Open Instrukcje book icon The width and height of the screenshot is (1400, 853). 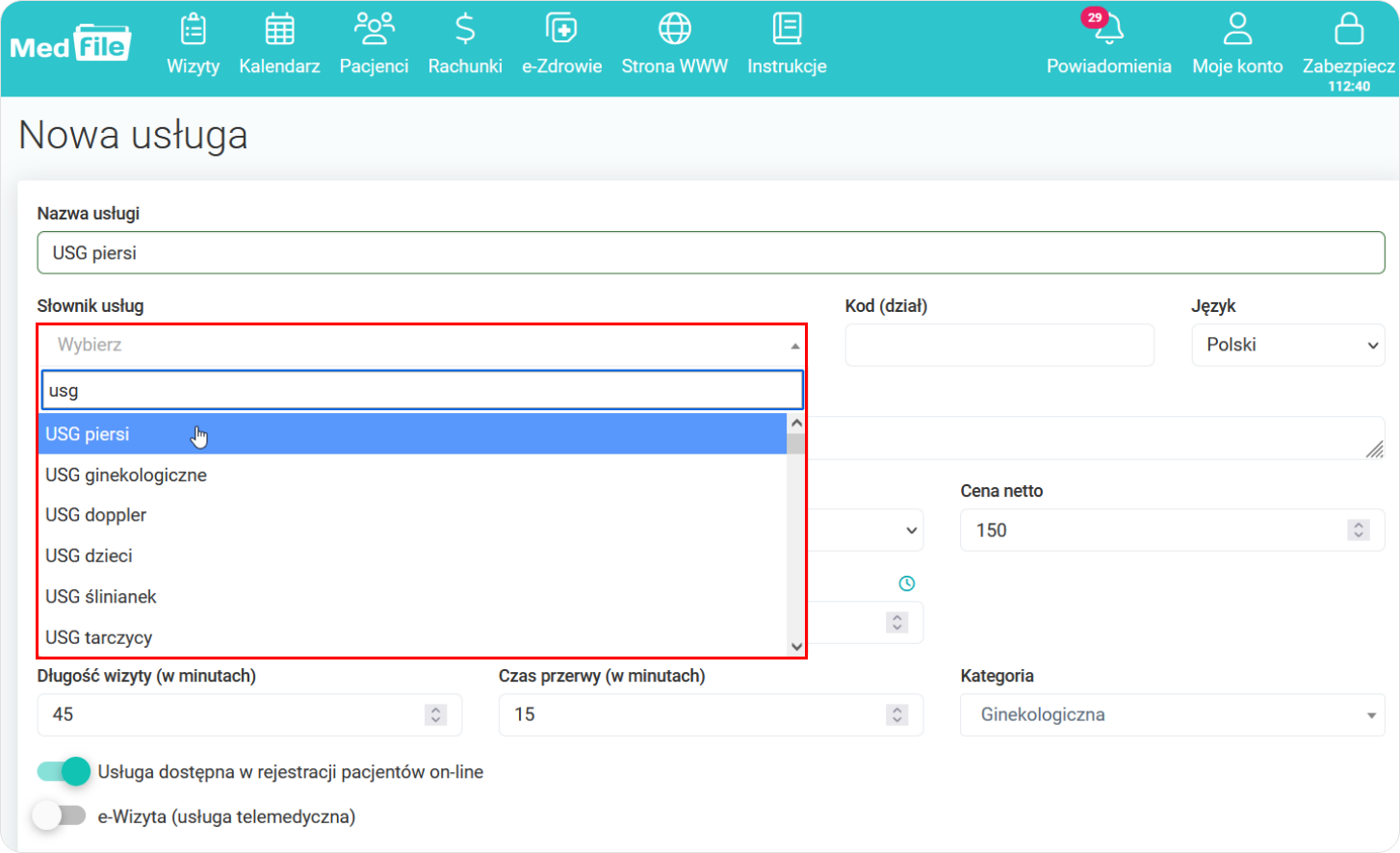[787, 29]
